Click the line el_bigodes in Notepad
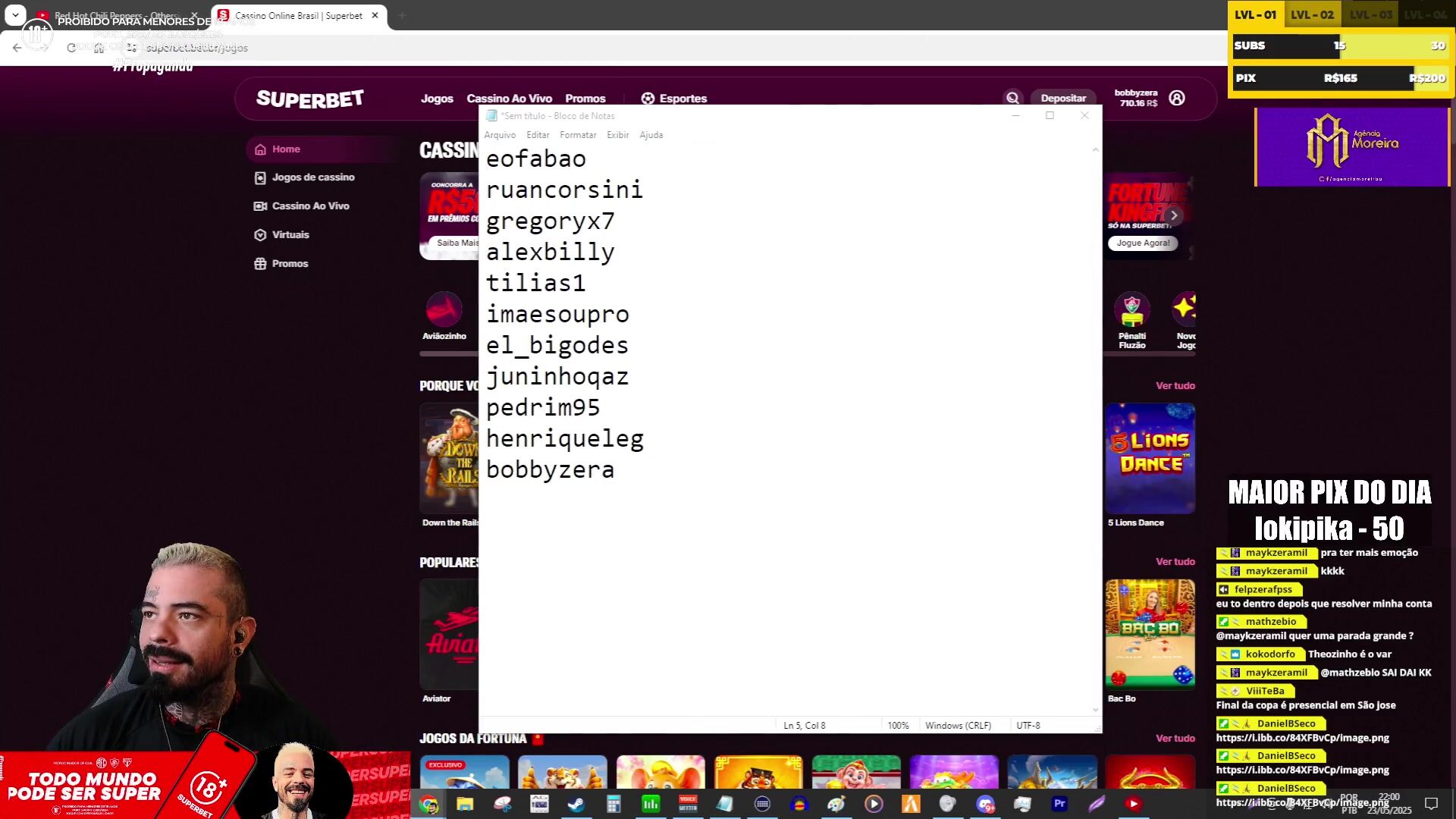This screenshot has width=1456, height=819. coord(557,346)
